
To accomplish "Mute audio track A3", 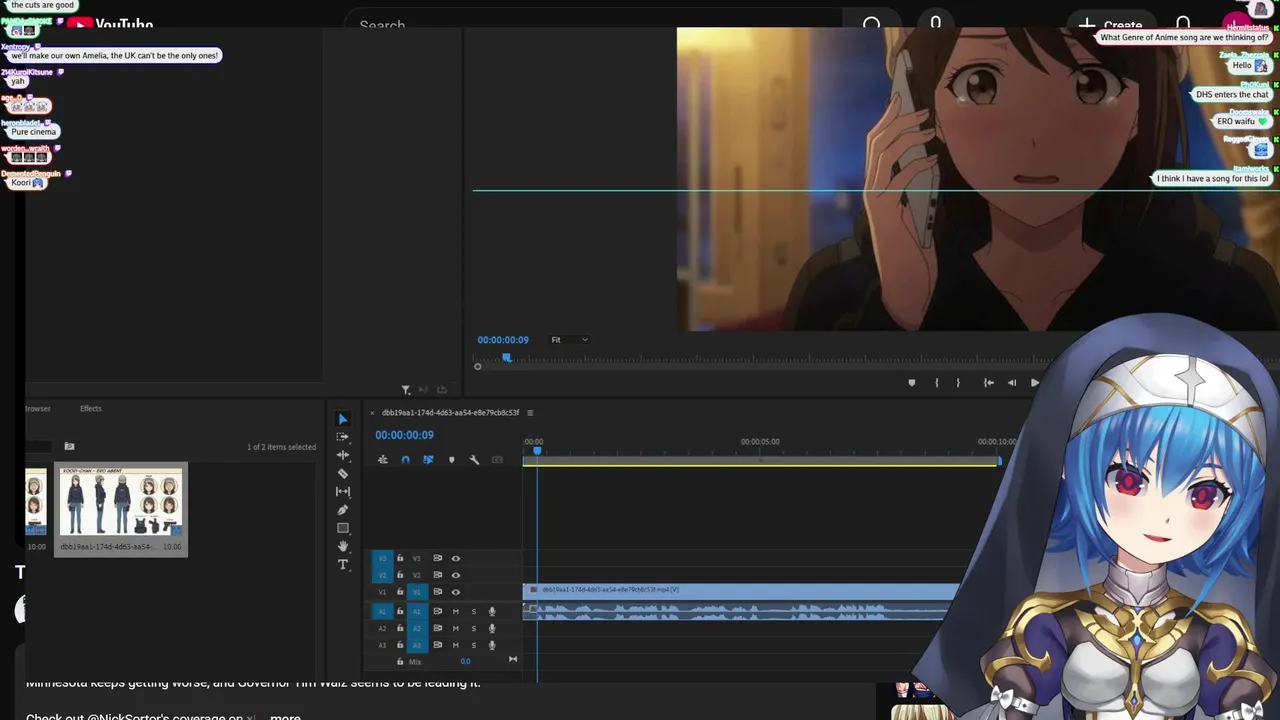I will tap(455, 645).
